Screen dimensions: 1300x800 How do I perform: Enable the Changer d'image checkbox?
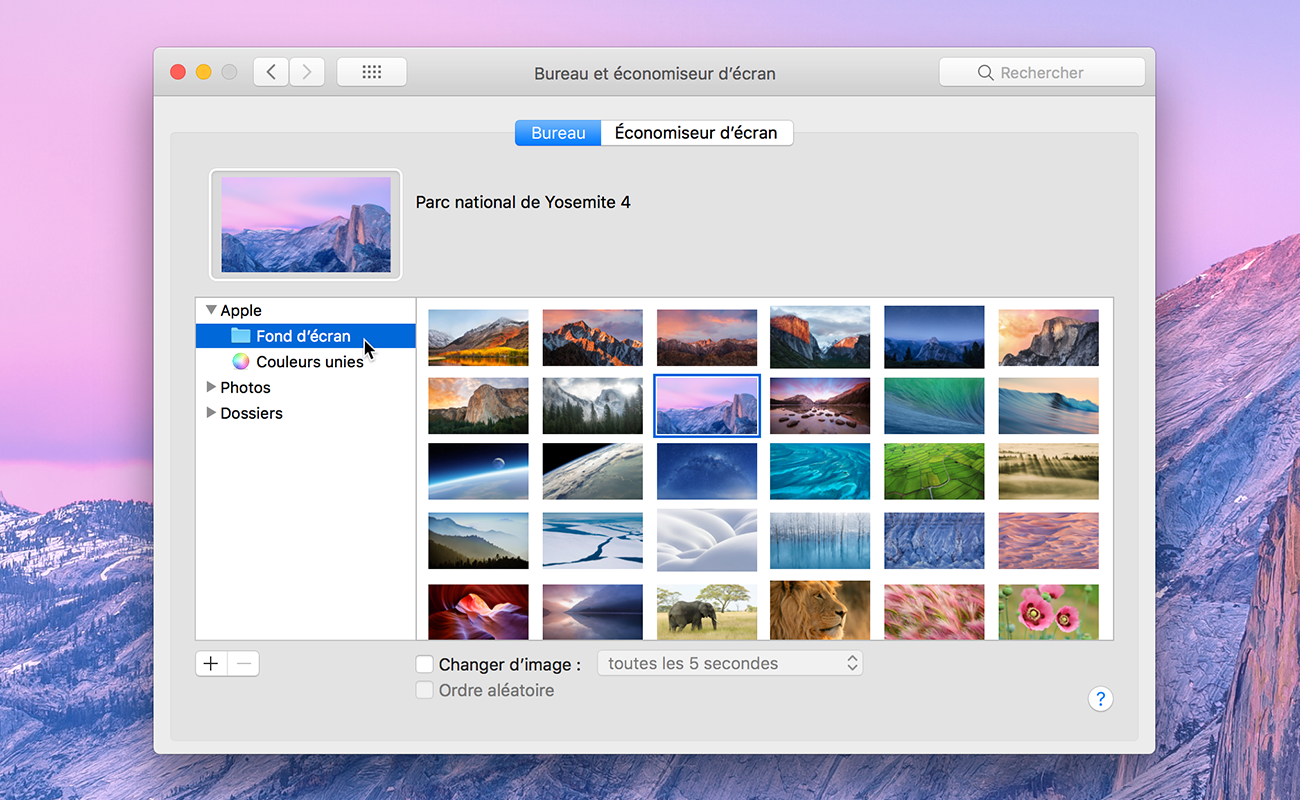pos(425,664)
